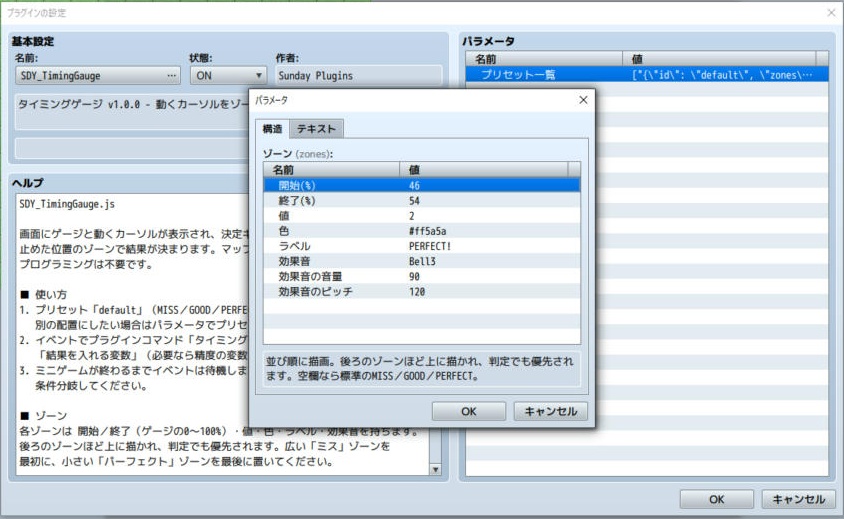Viewport: 844px width, 519px height.
Task: Click the プリセット一覧 JSON value cell
Action: (x=725, y=74)
